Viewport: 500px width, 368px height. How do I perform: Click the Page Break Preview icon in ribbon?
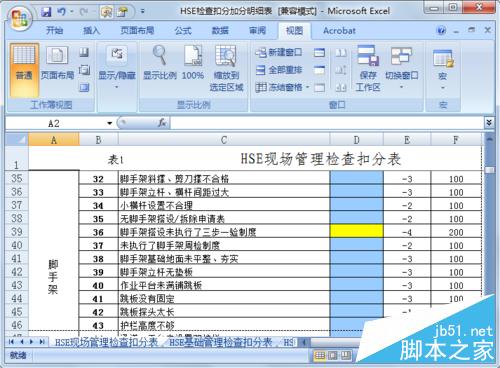tap(84, 52)
